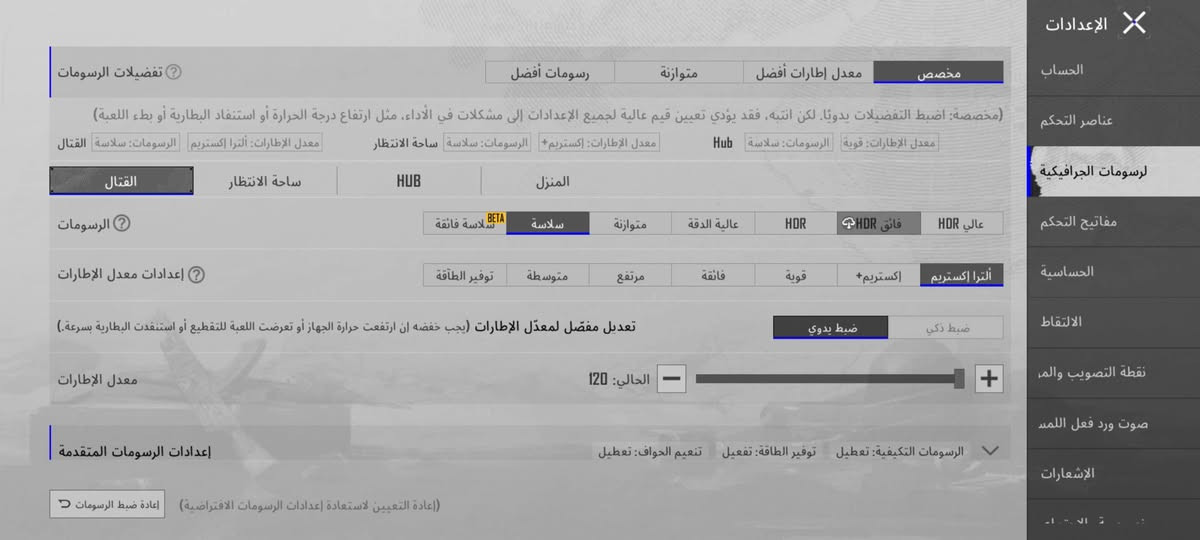Choose سلاسة graphics quality
The height and width of the screenshot is (540, 1200).
[x=547, y=224]
